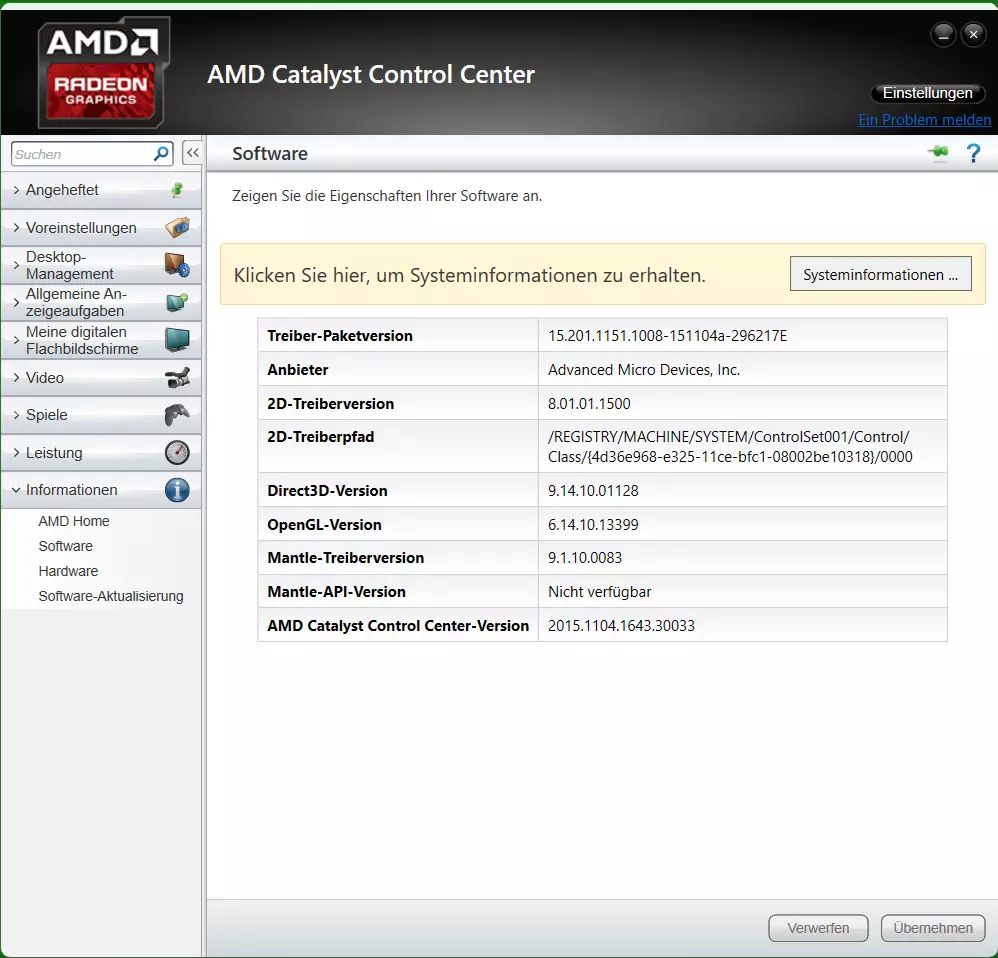Click the Übernehmen button
Viewport: 998px width, 958px height.
coord(932,928)
